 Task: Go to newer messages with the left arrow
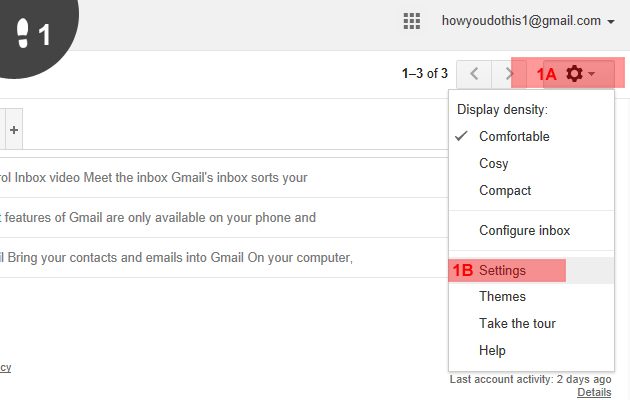click(474, 74)
